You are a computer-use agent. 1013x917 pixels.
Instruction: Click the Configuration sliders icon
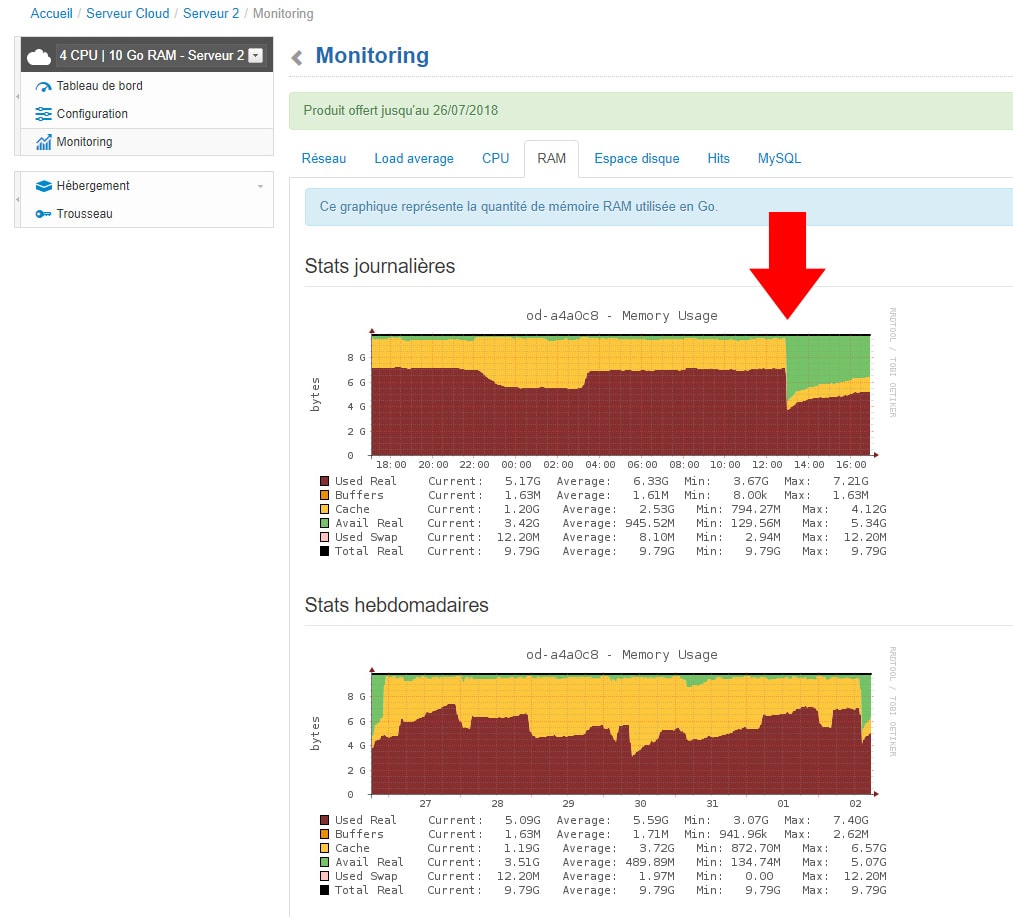point(43,114)
